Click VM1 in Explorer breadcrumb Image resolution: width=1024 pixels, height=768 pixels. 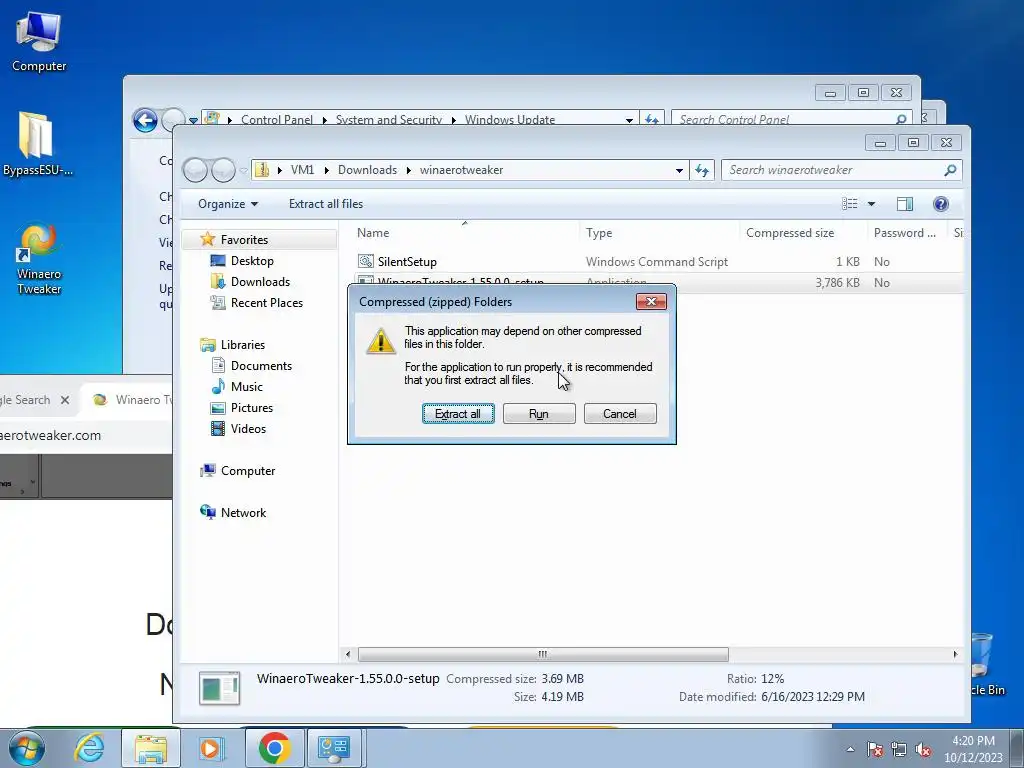[302, 170]
